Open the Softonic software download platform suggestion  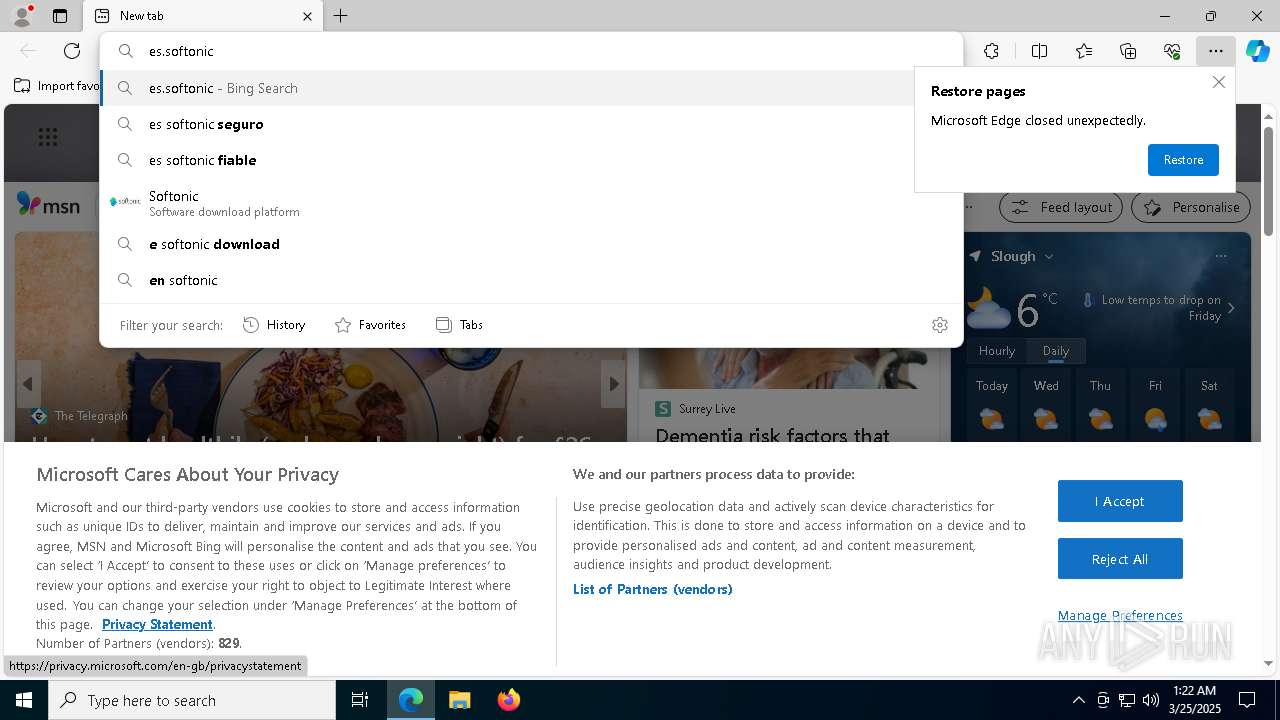[x=531, y=203]
